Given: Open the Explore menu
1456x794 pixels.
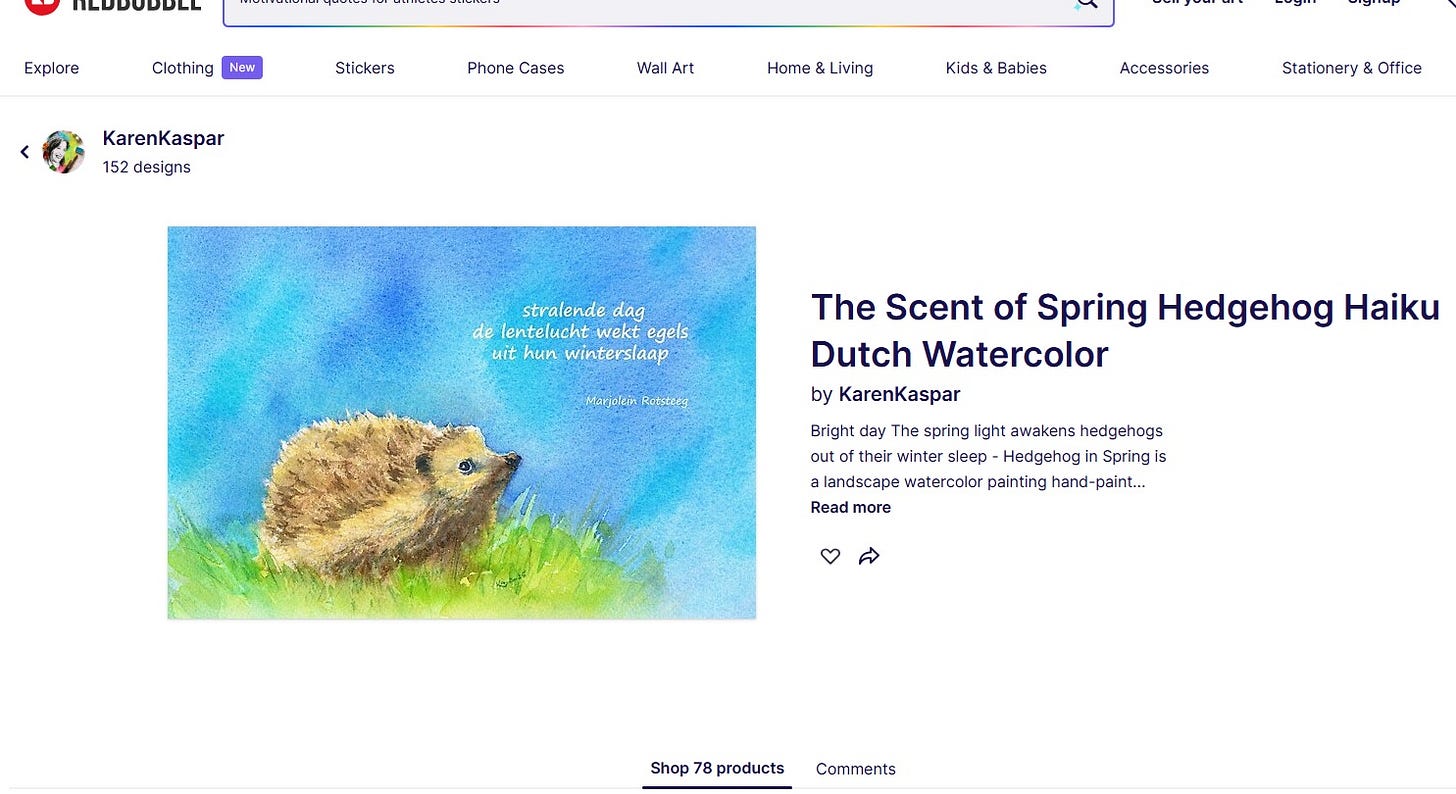Looking at the screenshot, I should [52, 68].
